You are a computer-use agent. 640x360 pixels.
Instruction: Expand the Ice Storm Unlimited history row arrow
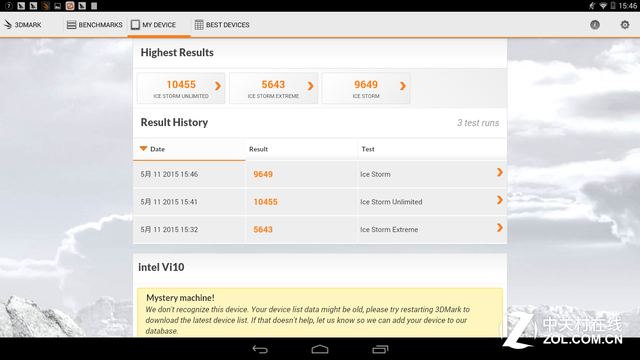click(500, 200)
